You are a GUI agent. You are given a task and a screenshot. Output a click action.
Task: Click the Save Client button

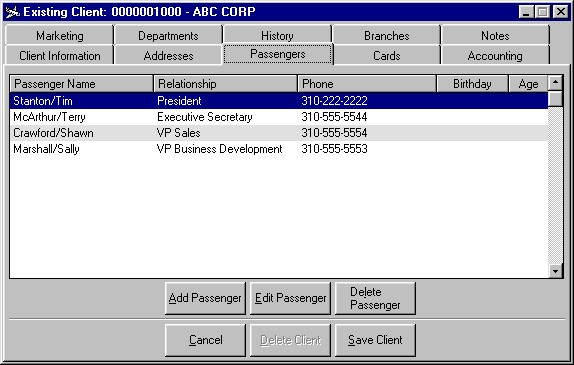point(375,340)
